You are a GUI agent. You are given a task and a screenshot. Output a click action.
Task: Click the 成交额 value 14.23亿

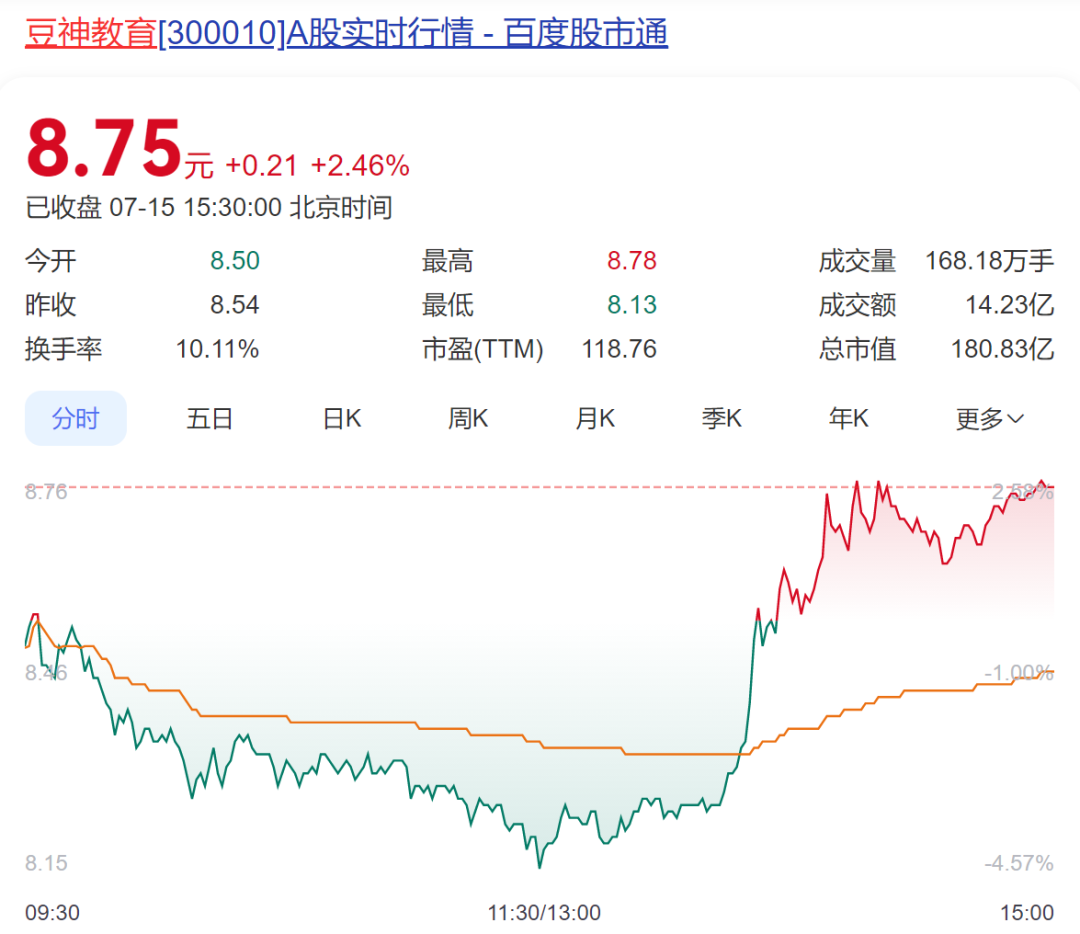click(x=1009, y=304)
